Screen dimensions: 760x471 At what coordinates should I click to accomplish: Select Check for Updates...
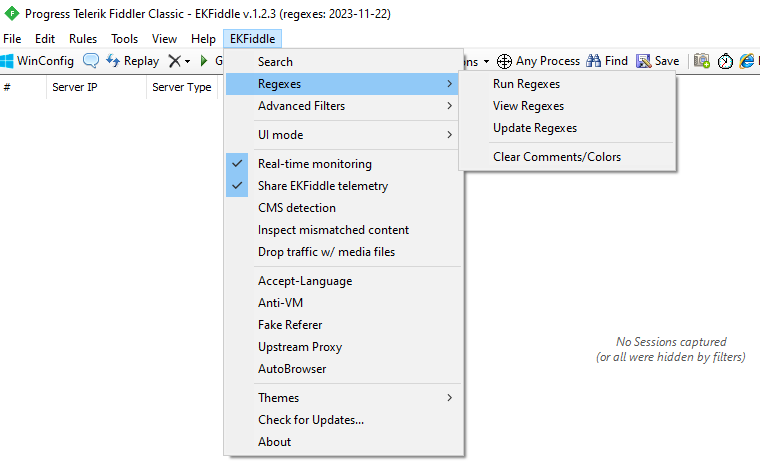click(343, 420)
